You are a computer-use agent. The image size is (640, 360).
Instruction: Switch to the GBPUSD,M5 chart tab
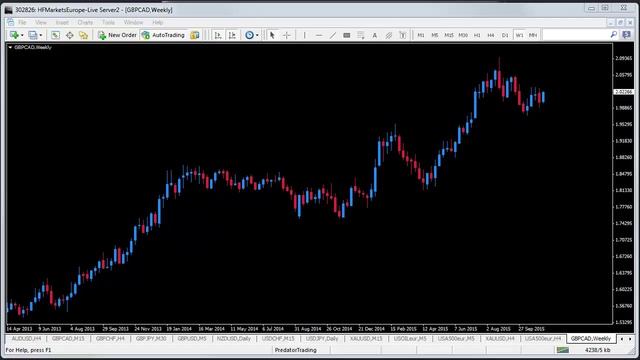[x=192, y=339]
